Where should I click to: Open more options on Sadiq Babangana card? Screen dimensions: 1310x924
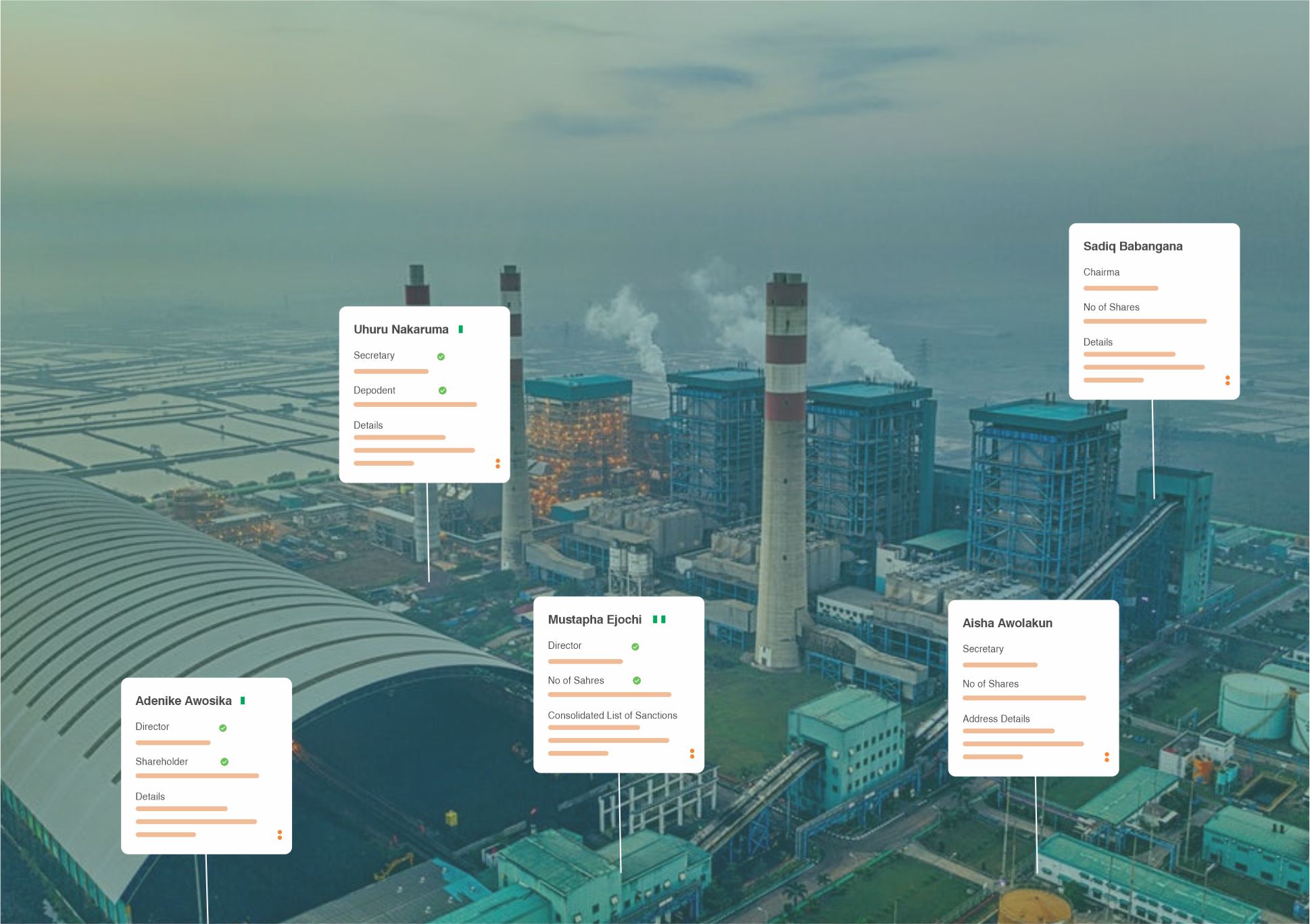1228,381
